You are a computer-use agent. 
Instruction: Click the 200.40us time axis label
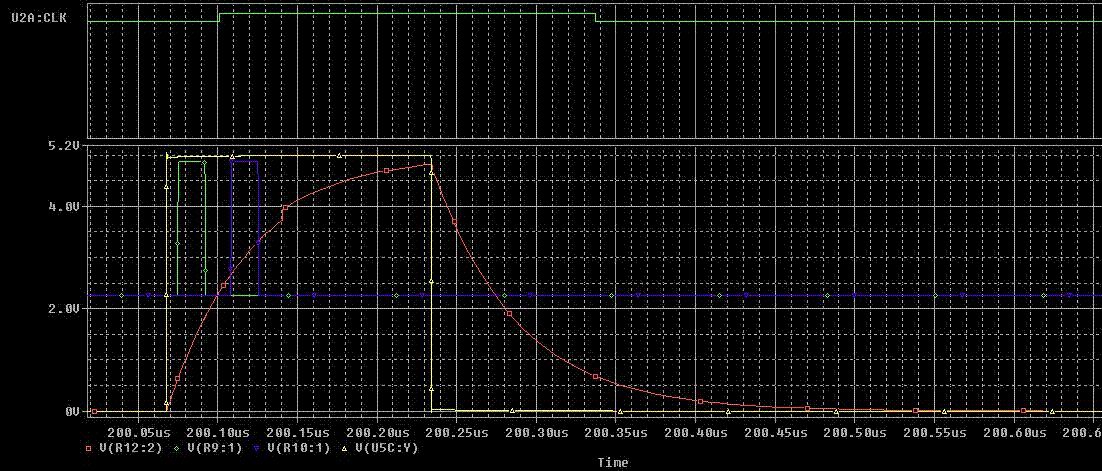(695, 430)
